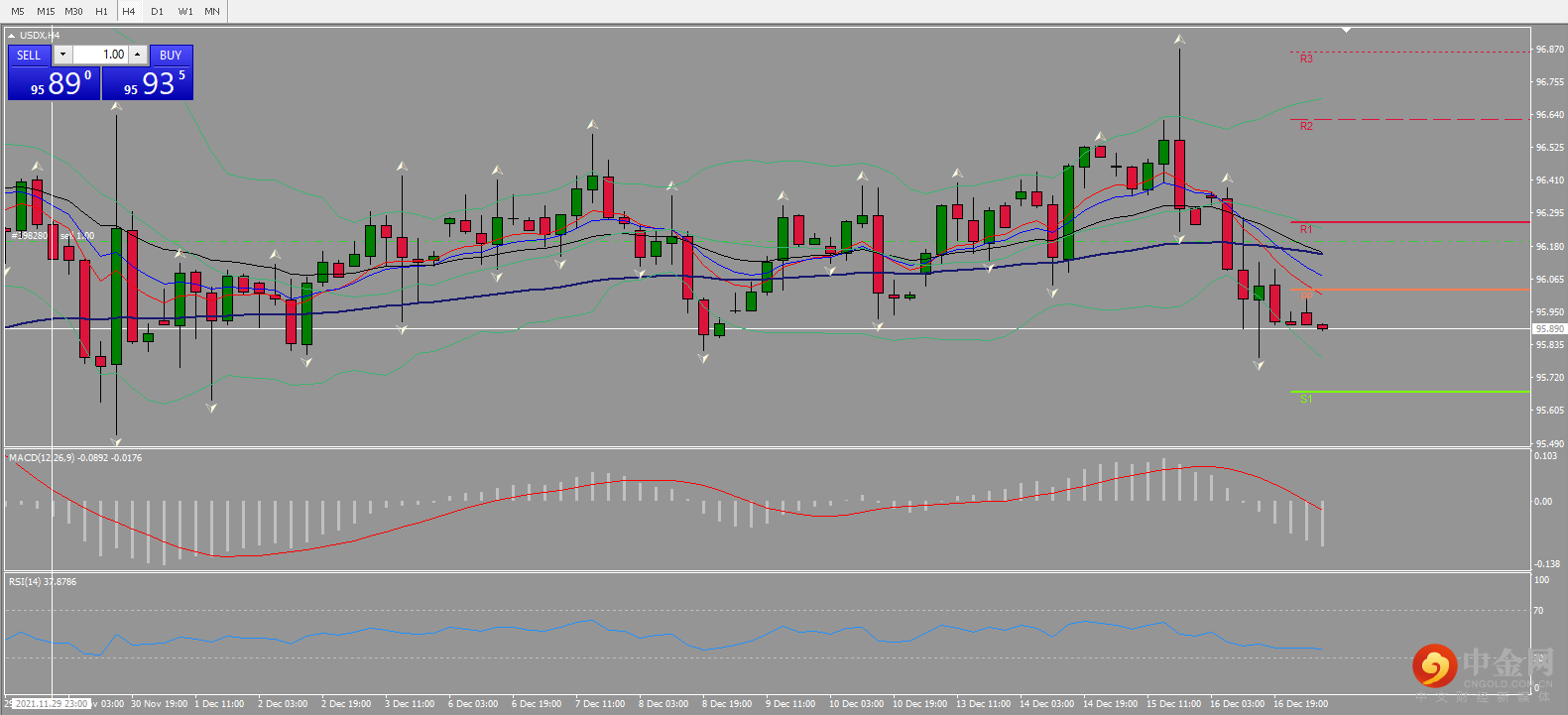Click the BUY one-click trading button
The image size is (1568, 715).
coord(171,56)
